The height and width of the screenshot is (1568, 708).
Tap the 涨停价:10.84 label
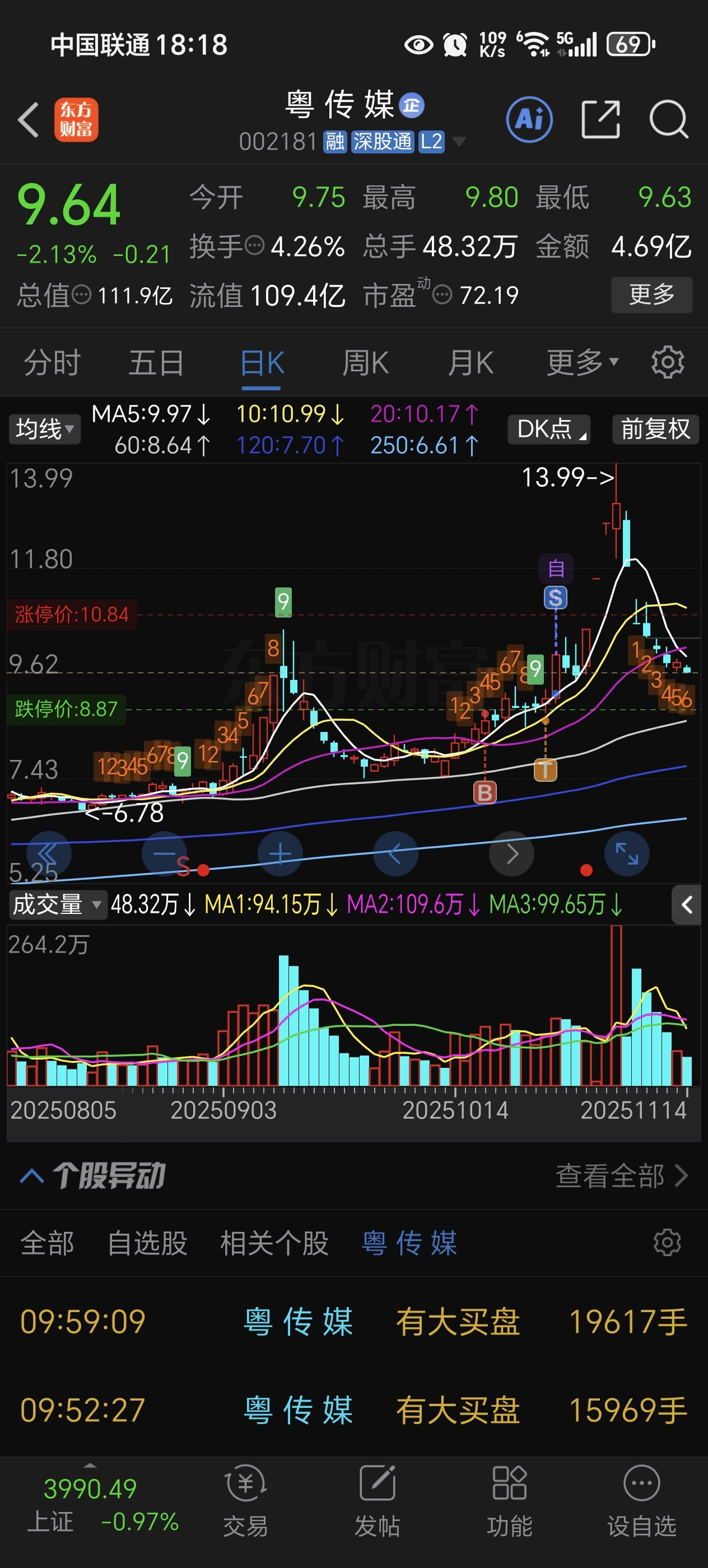tap(72, 614)
